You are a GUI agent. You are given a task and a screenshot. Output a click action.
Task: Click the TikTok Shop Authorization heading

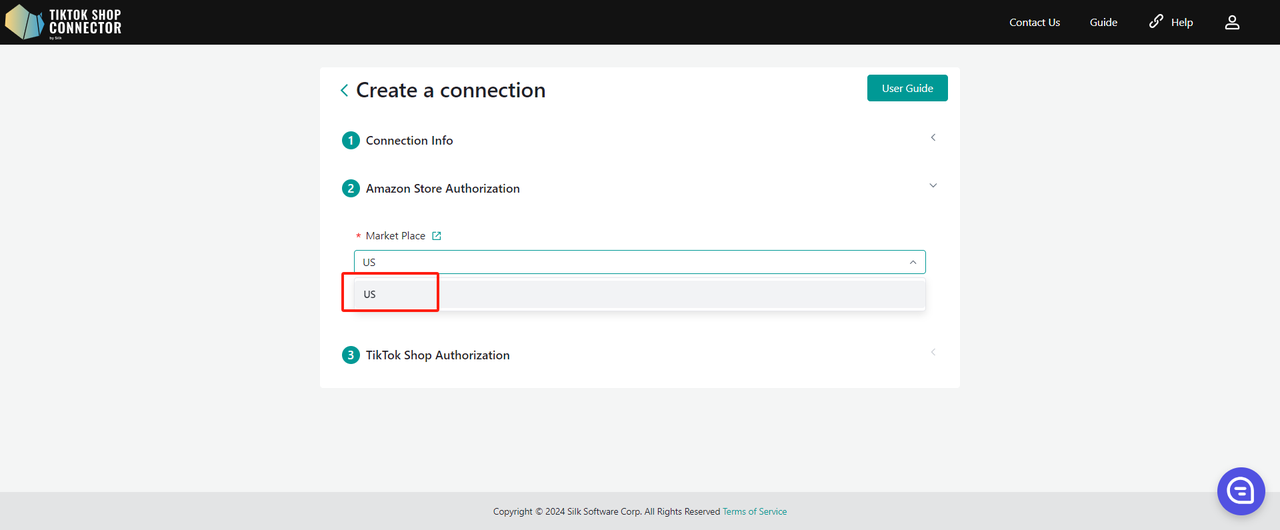[x=437, y=355]
